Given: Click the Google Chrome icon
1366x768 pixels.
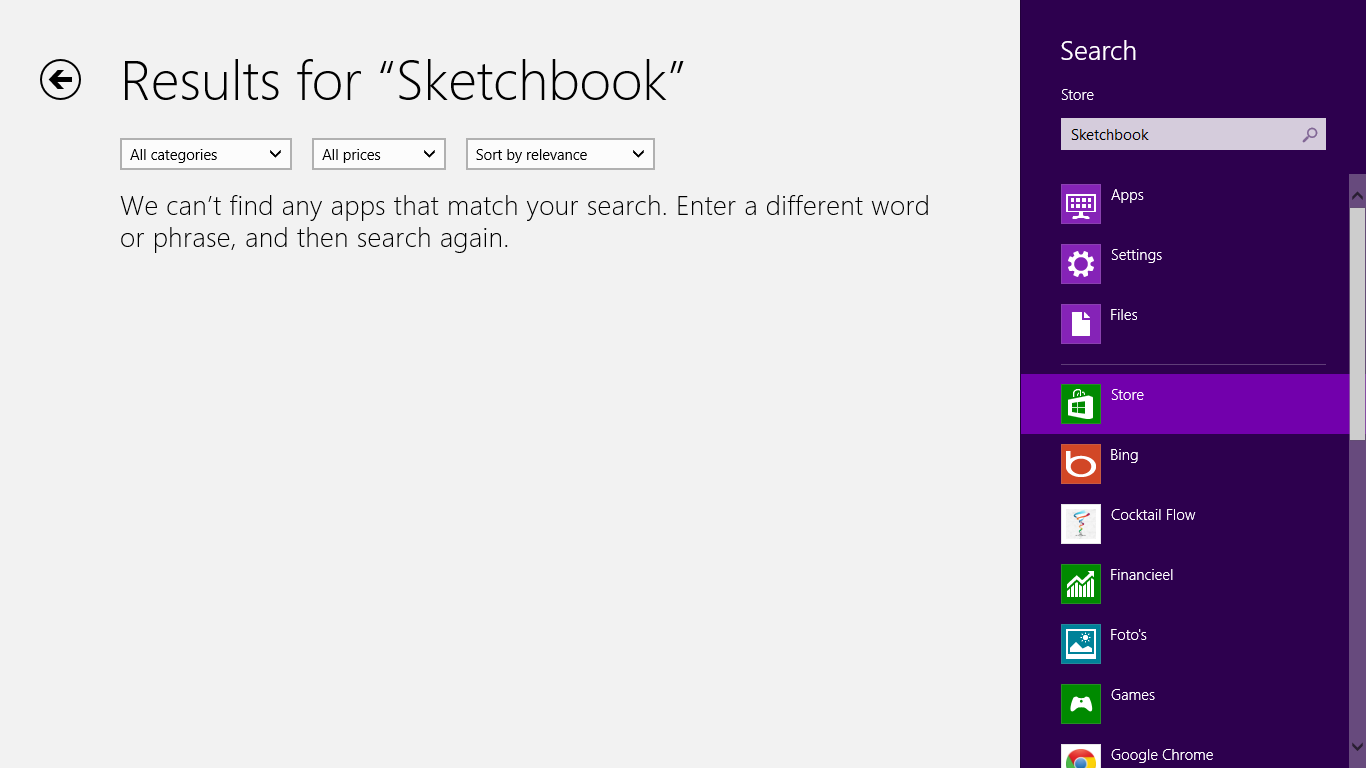Looking at the screenshot, I should pyautogui.click(x=1081, y=757).
